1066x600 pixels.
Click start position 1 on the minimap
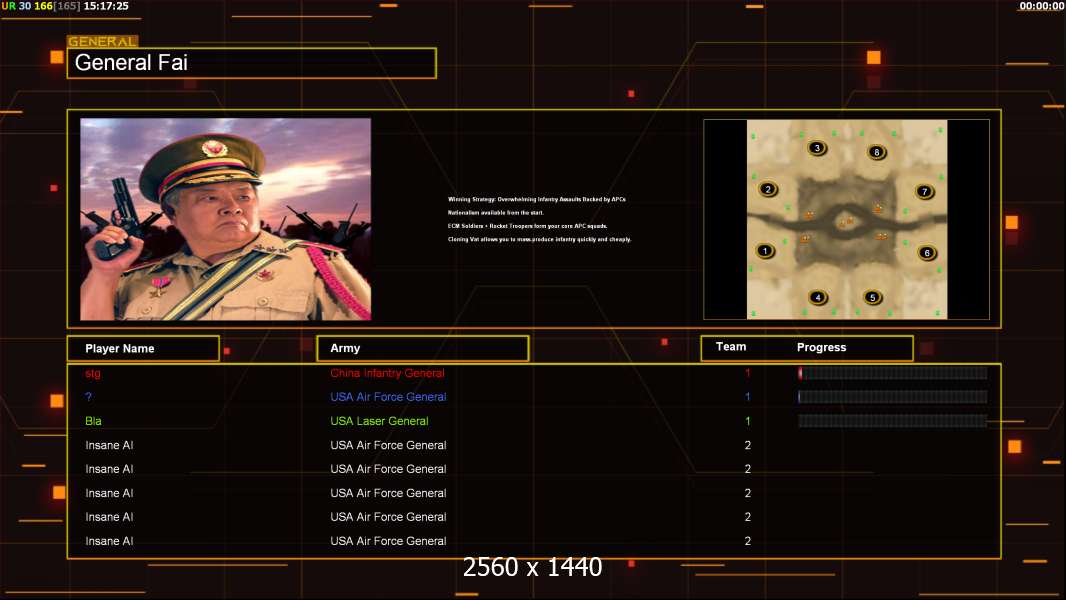(766, 251)
